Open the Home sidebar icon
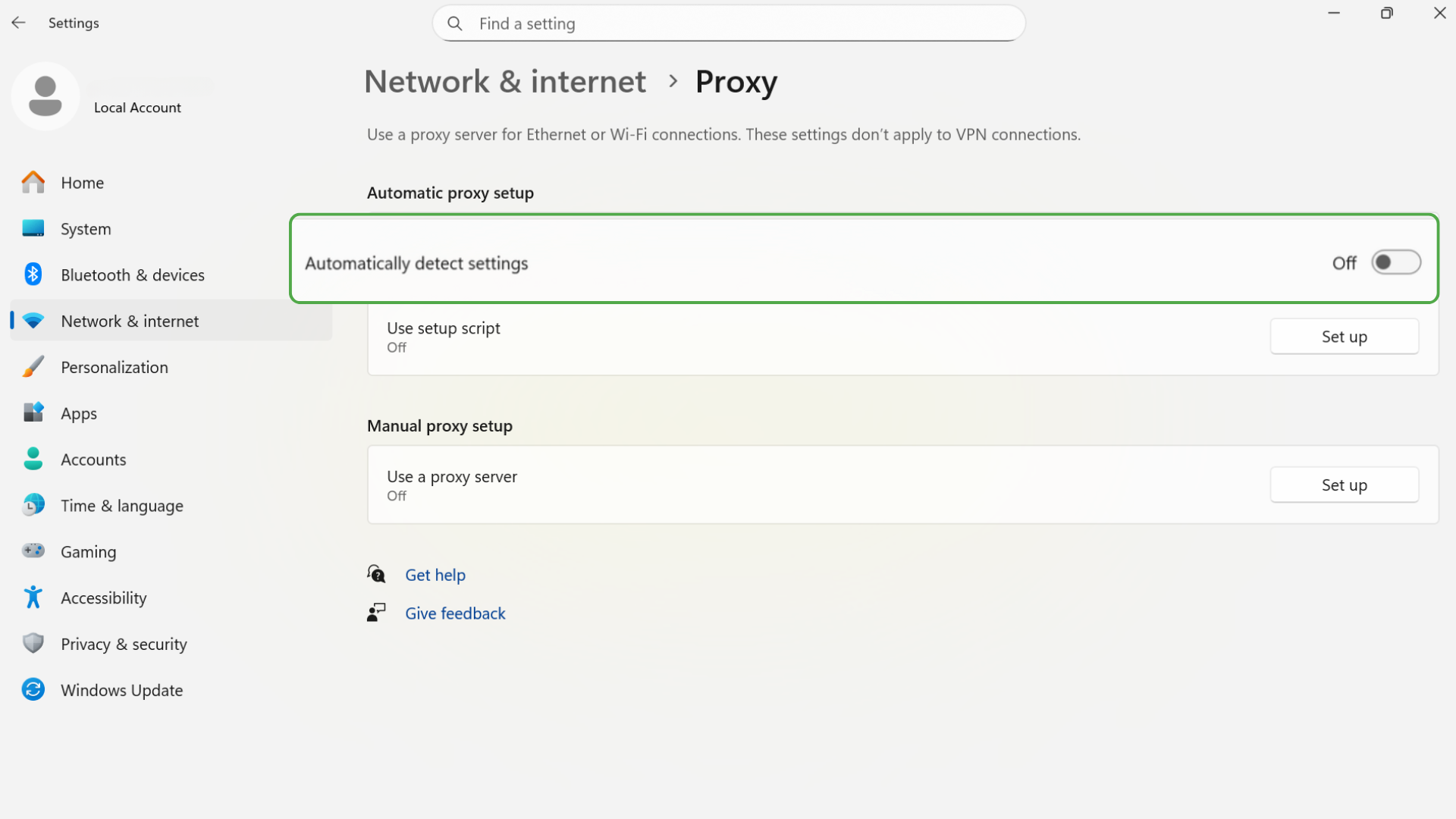Screen dimensions: 1456x819 pyautogui.click(x=33, y=182)
